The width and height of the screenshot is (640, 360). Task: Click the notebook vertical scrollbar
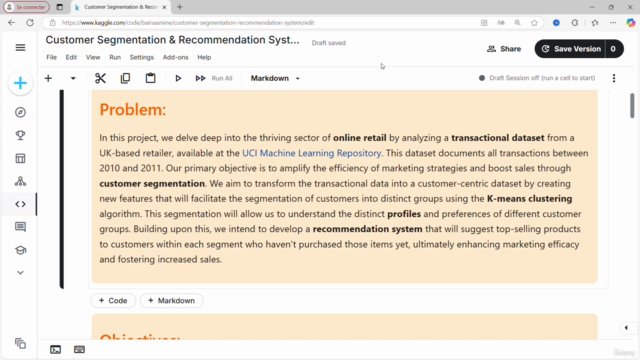(632, 105)
